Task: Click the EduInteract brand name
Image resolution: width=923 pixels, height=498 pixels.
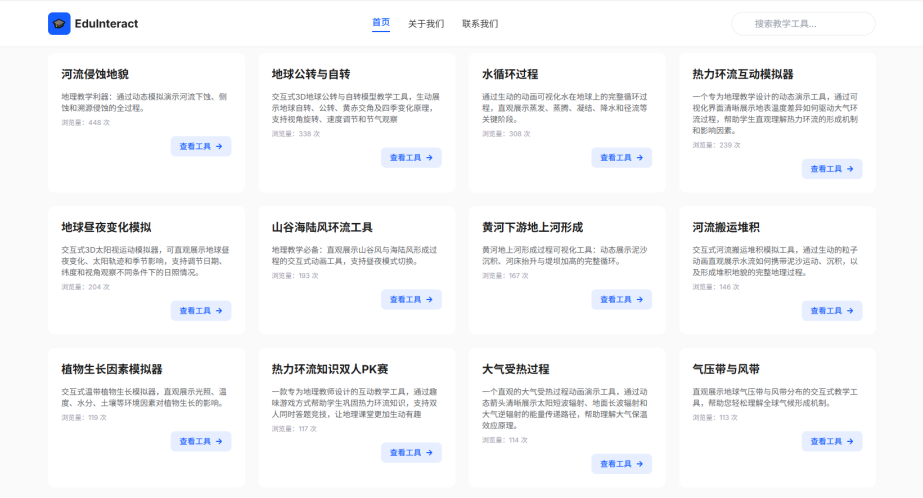Action: tap(106, 24)
